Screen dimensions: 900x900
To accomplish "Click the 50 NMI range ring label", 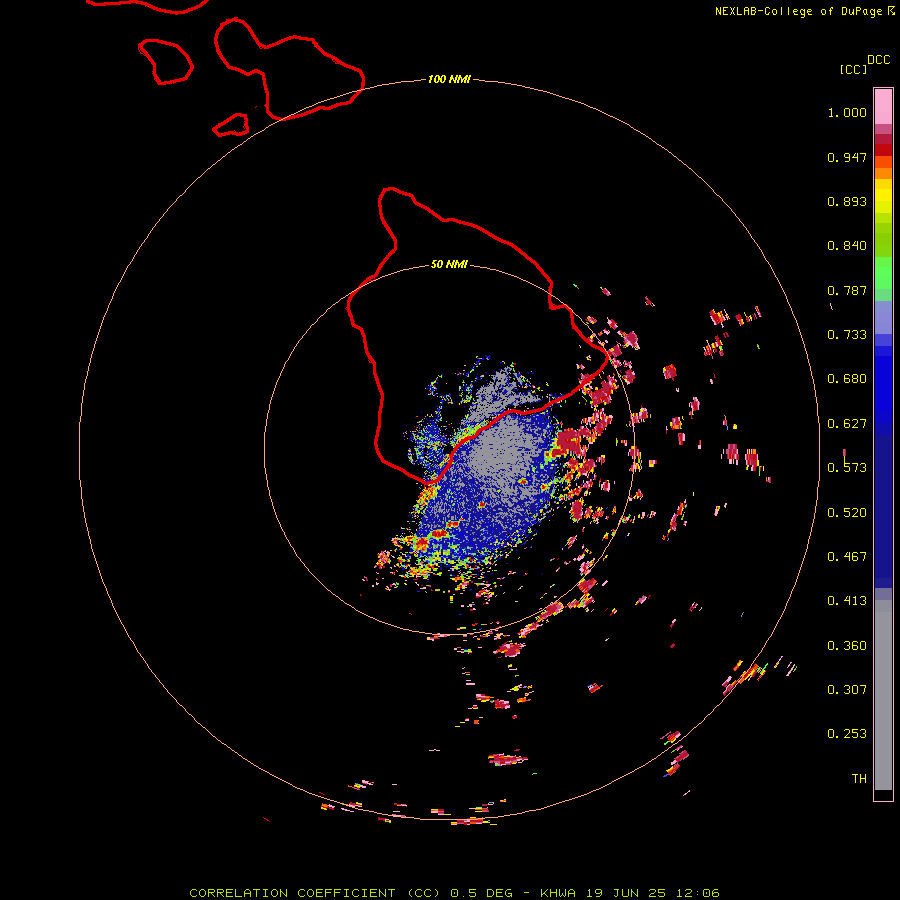I will click(449, 265).
